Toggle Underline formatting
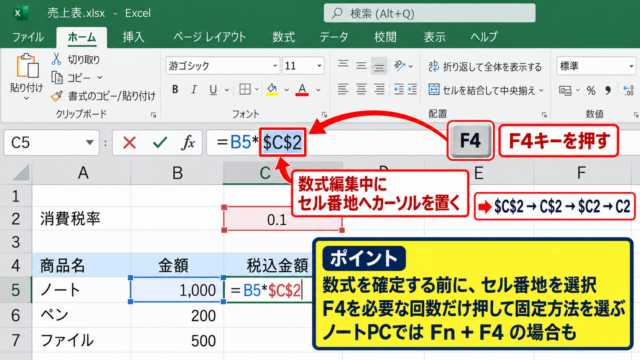The width and height of the screenshot is (640, 360). point(213,89)
